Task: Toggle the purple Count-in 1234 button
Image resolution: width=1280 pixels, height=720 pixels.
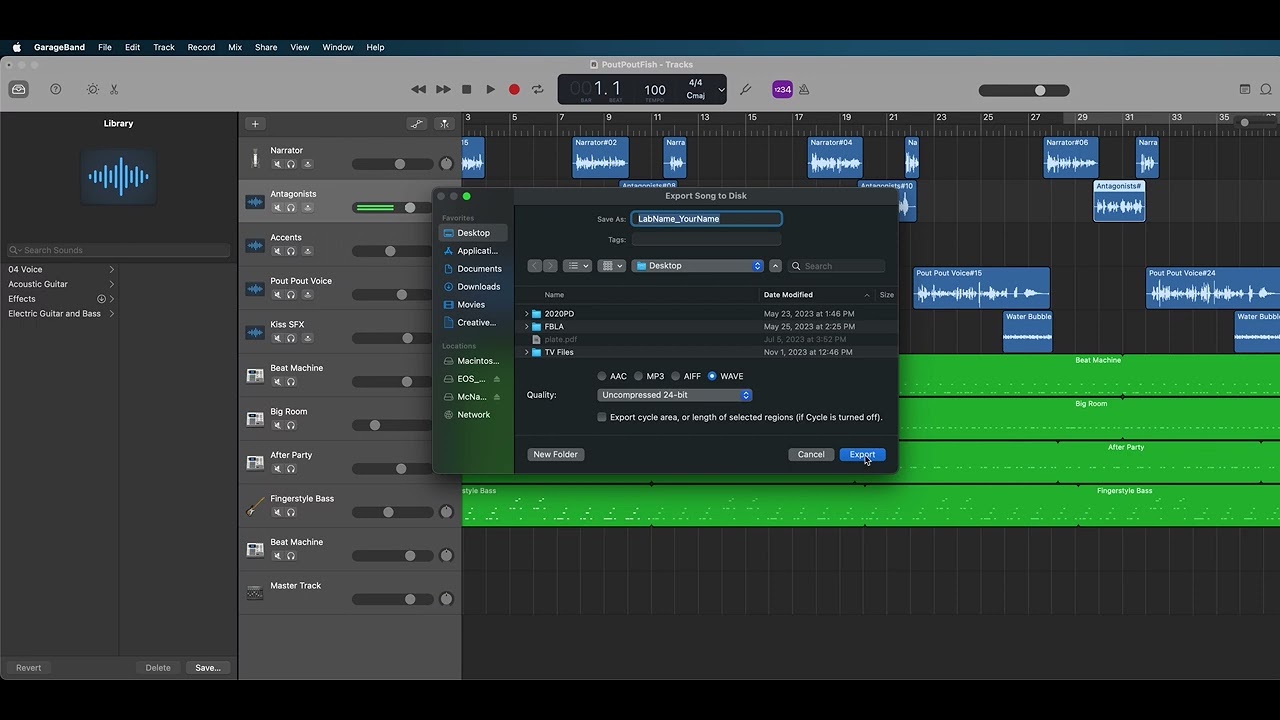Action: [782, 89]
